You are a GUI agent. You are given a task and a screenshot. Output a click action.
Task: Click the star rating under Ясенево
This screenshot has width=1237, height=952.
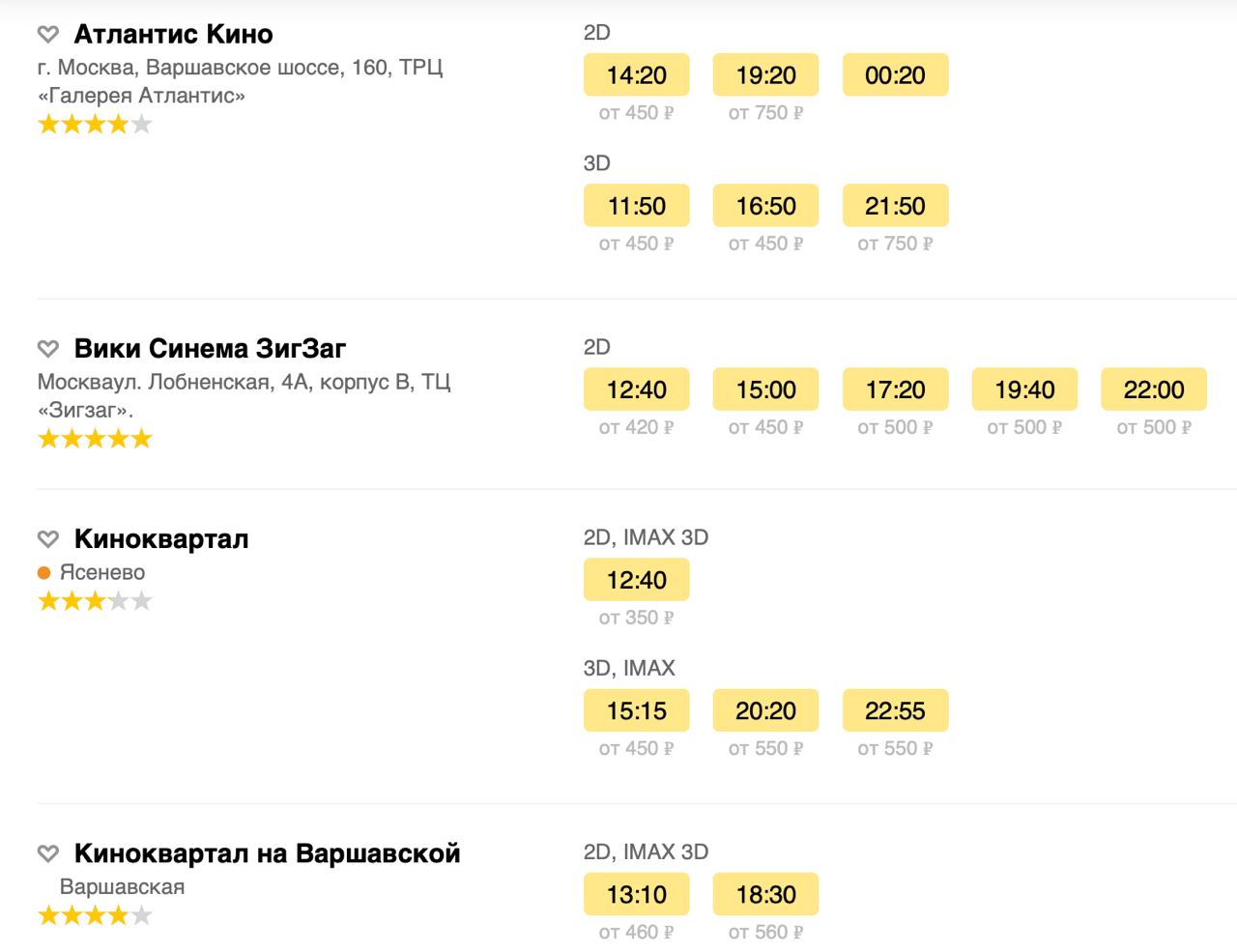click(95, 602)
